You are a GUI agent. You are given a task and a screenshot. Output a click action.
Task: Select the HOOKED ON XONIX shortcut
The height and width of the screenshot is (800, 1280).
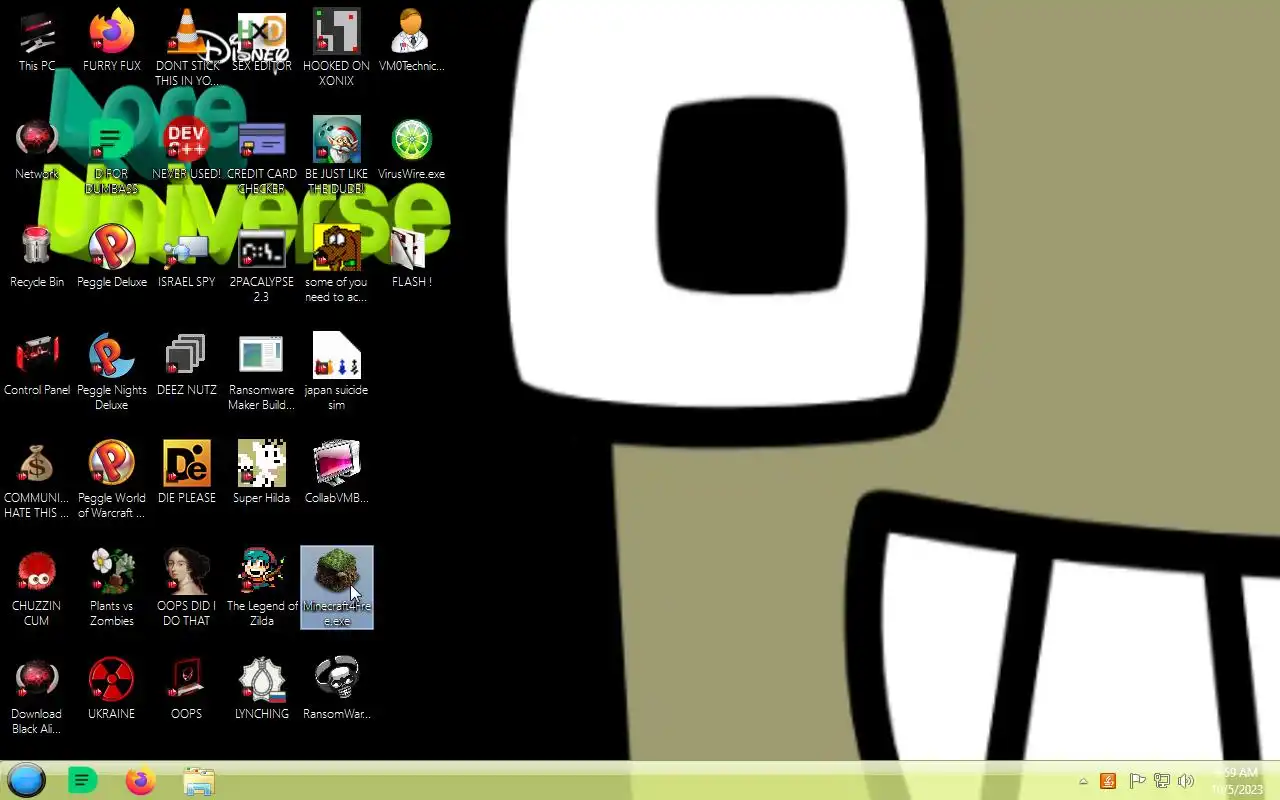tap(336, 48)
